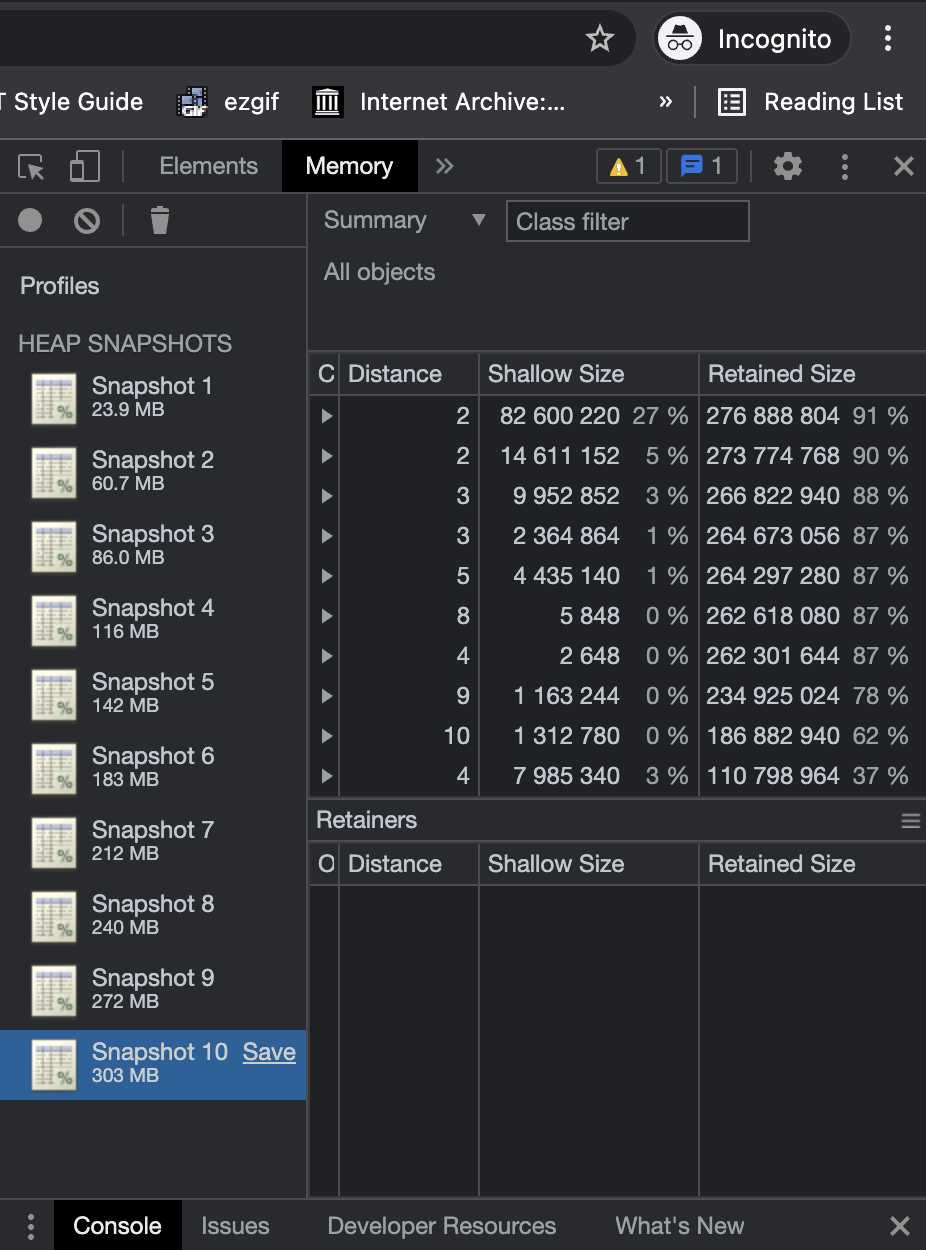The image size is (926, 1250).
Task: Click the issues flag icon showing 1
Action: point(701,166)
